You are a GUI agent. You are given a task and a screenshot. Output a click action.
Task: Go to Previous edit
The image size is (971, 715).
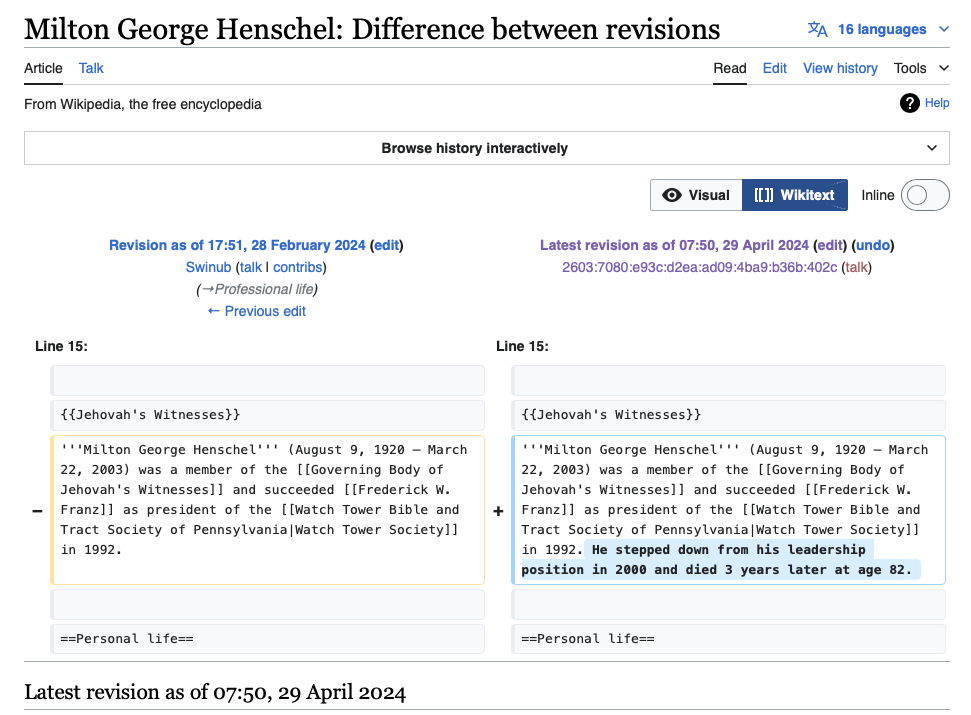coord(256,311)
